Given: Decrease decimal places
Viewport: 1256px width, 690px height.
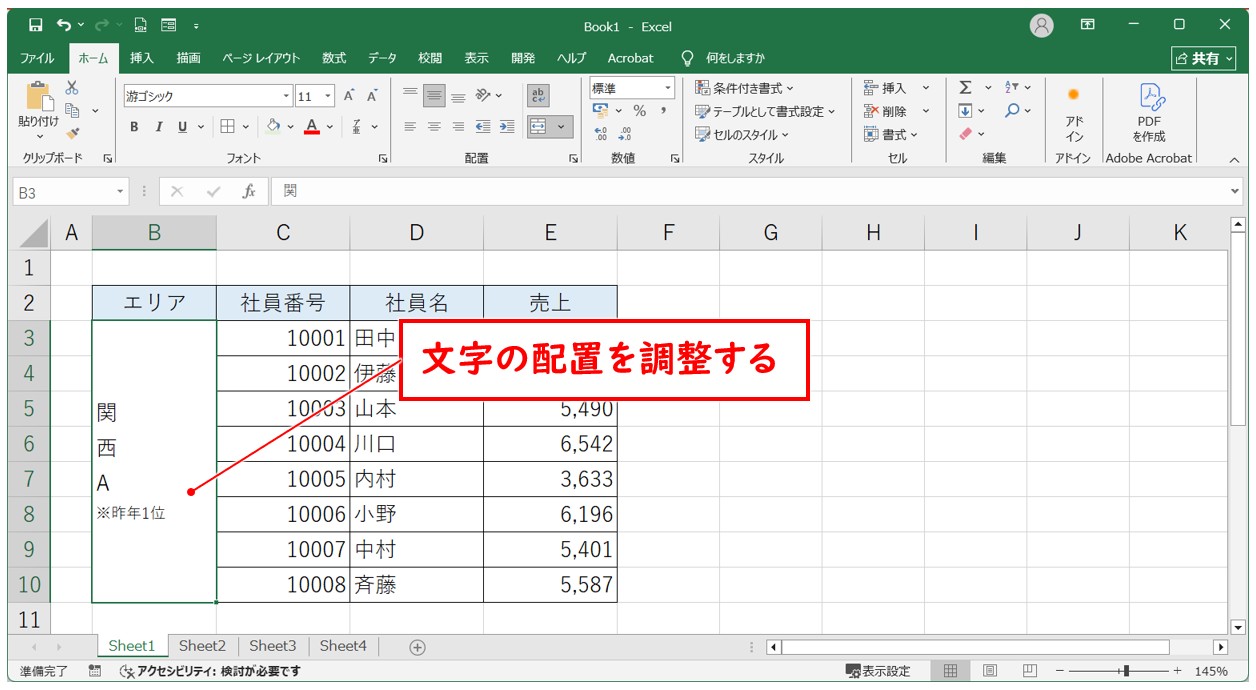Looking at the screenshot, I should [625, 133].
